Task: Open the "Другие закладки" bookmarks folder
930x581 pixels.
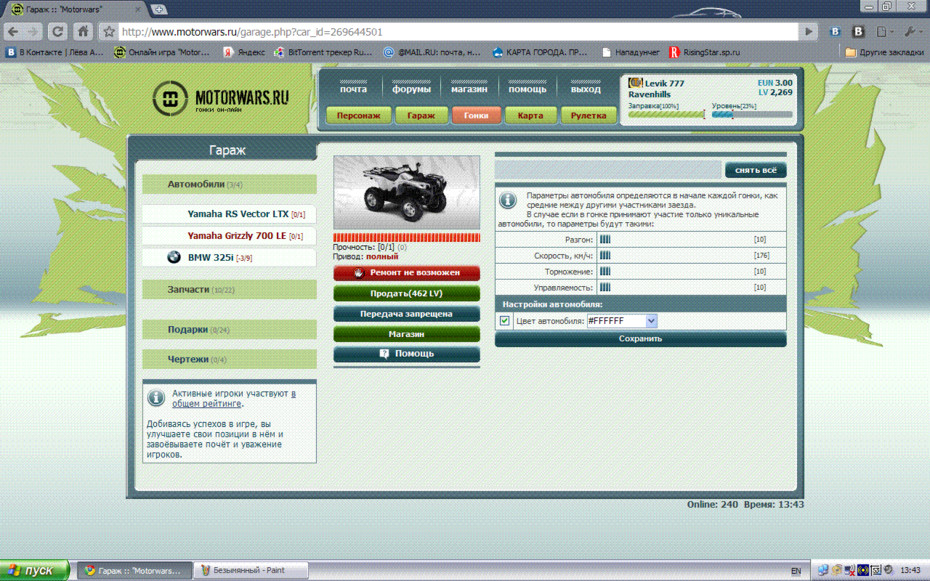Action: click(885, 52)
